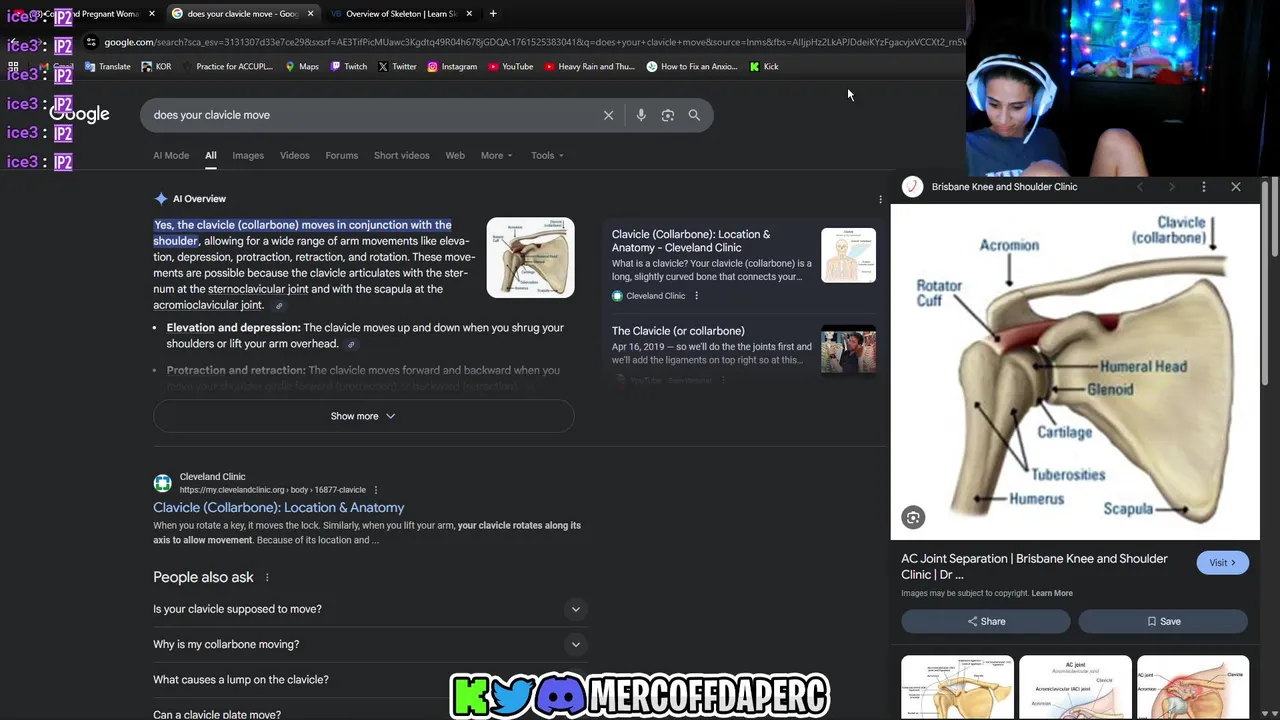Select the All results tab
The height and width of the screenshot is (720, 1280).
coord(211,155)
